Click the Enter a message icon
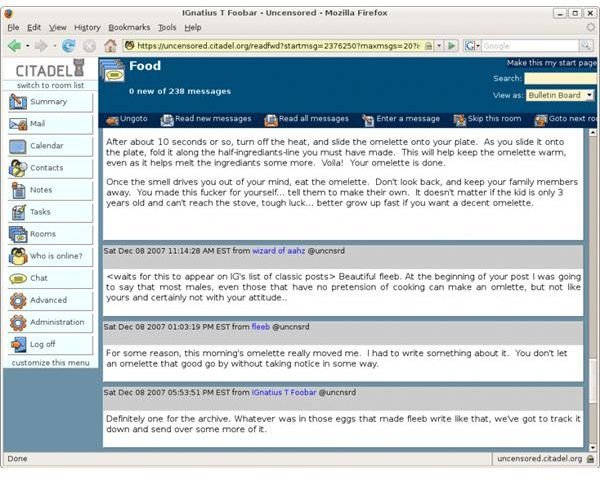 [x=368, y=120]
